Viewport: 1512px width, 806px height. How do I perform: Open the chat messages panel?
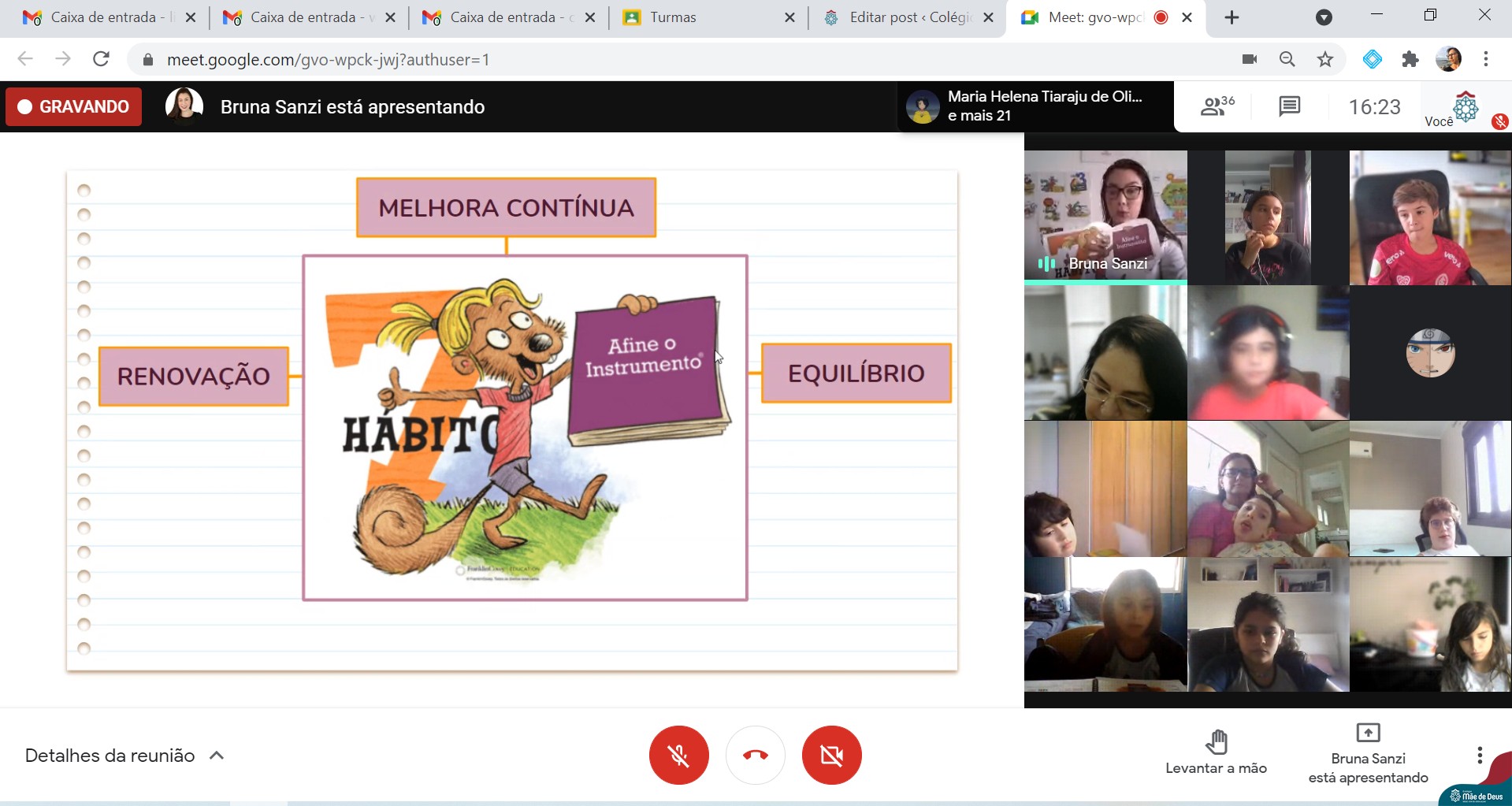(1289, 106)
